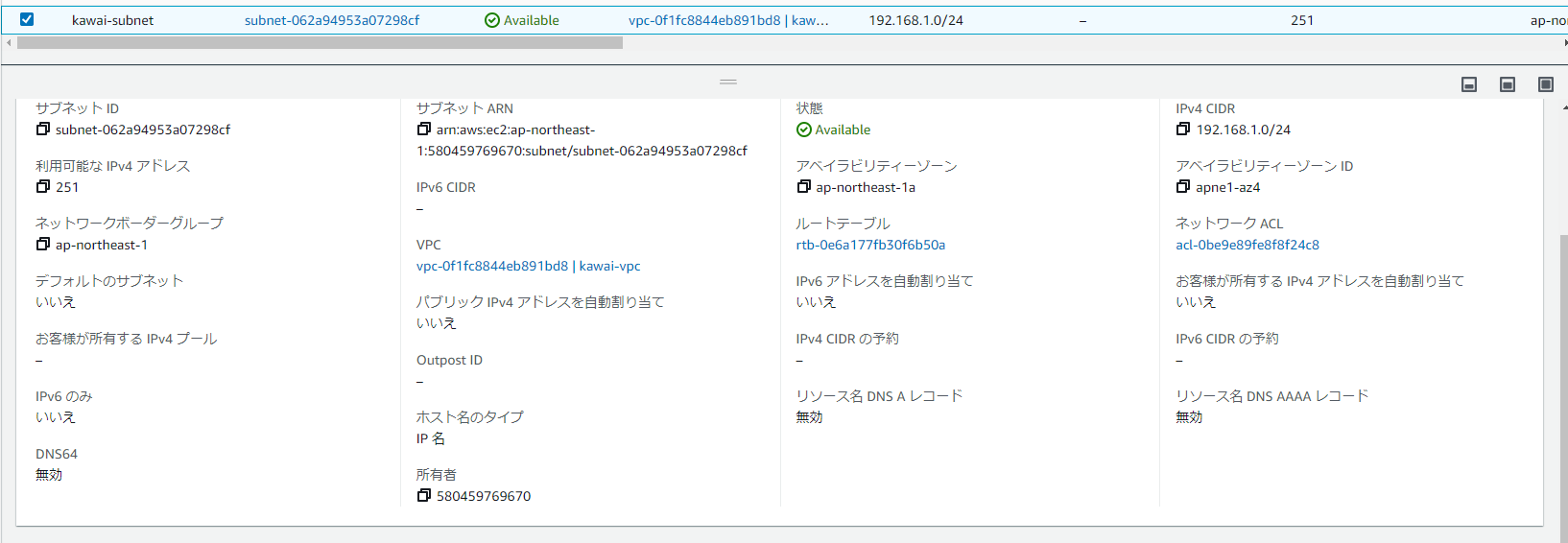This screenshot has width=1568, height=543.
Task: Click 'お客様が所有する IPv4 プール' label
Action: pos(127,339)
